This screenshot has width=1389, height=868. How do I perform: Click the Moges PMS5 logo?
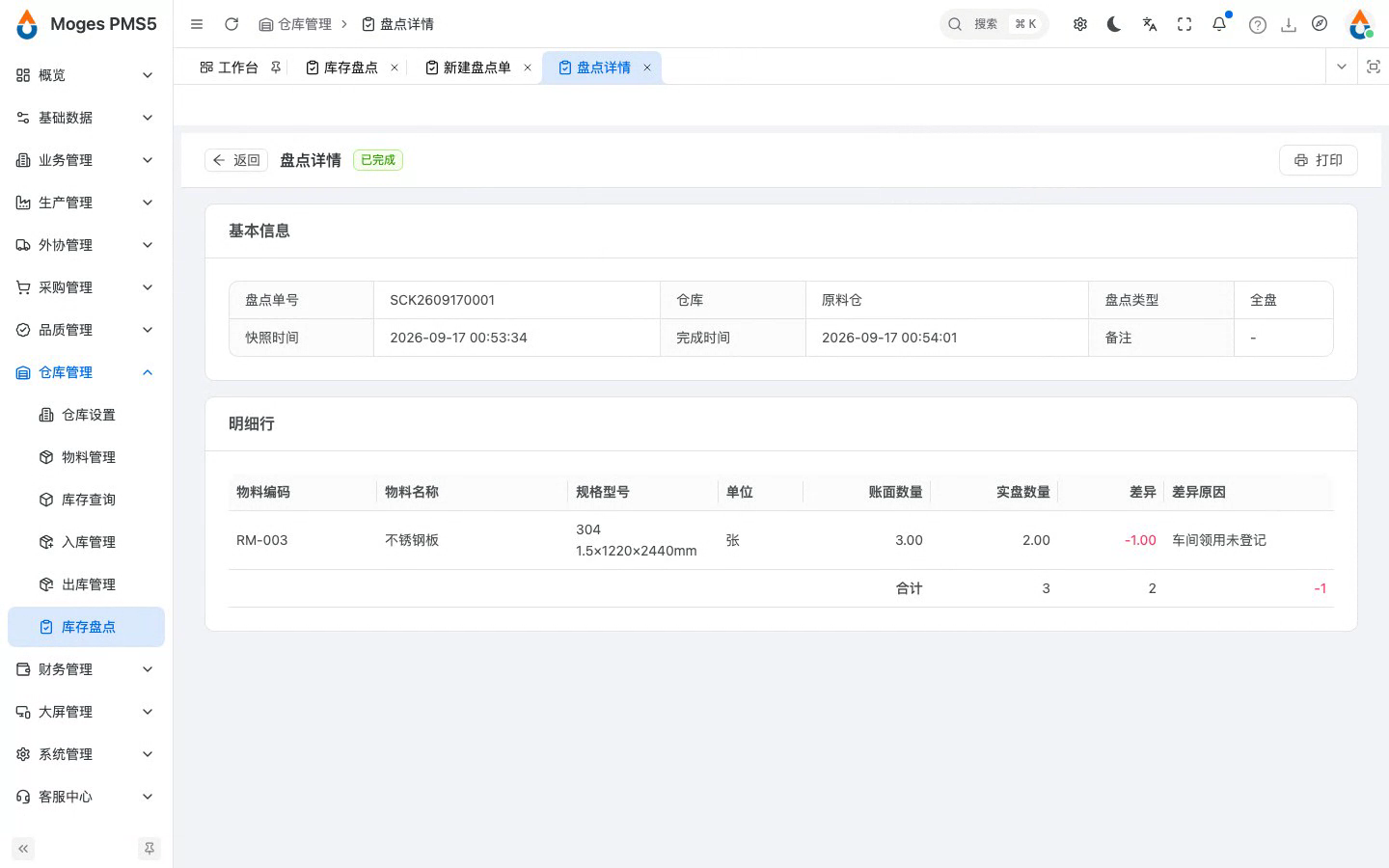[87, 24]
